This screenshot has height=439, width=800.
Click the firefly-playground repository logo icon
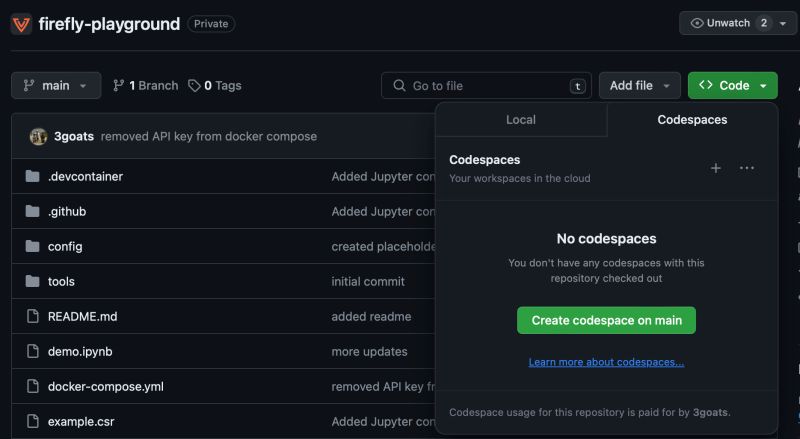(21, 24)
